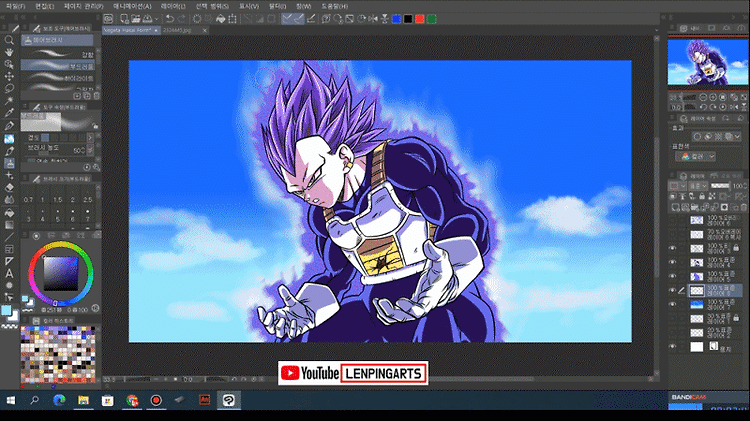Select the Auto Select magic wand tool
The width and height of the screenshot is (750, 421).
[9, 100]
